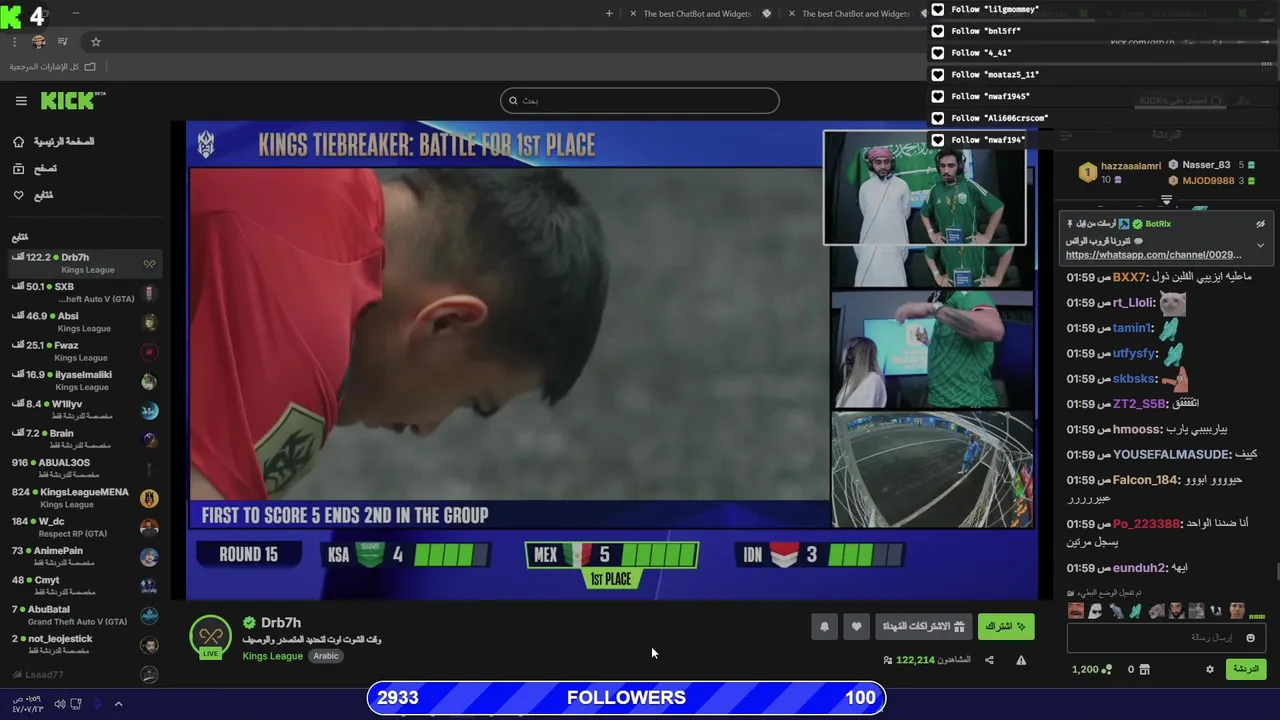Click the Kings League category link
This screenshot has height=720, width=1280.
(272, 656)
